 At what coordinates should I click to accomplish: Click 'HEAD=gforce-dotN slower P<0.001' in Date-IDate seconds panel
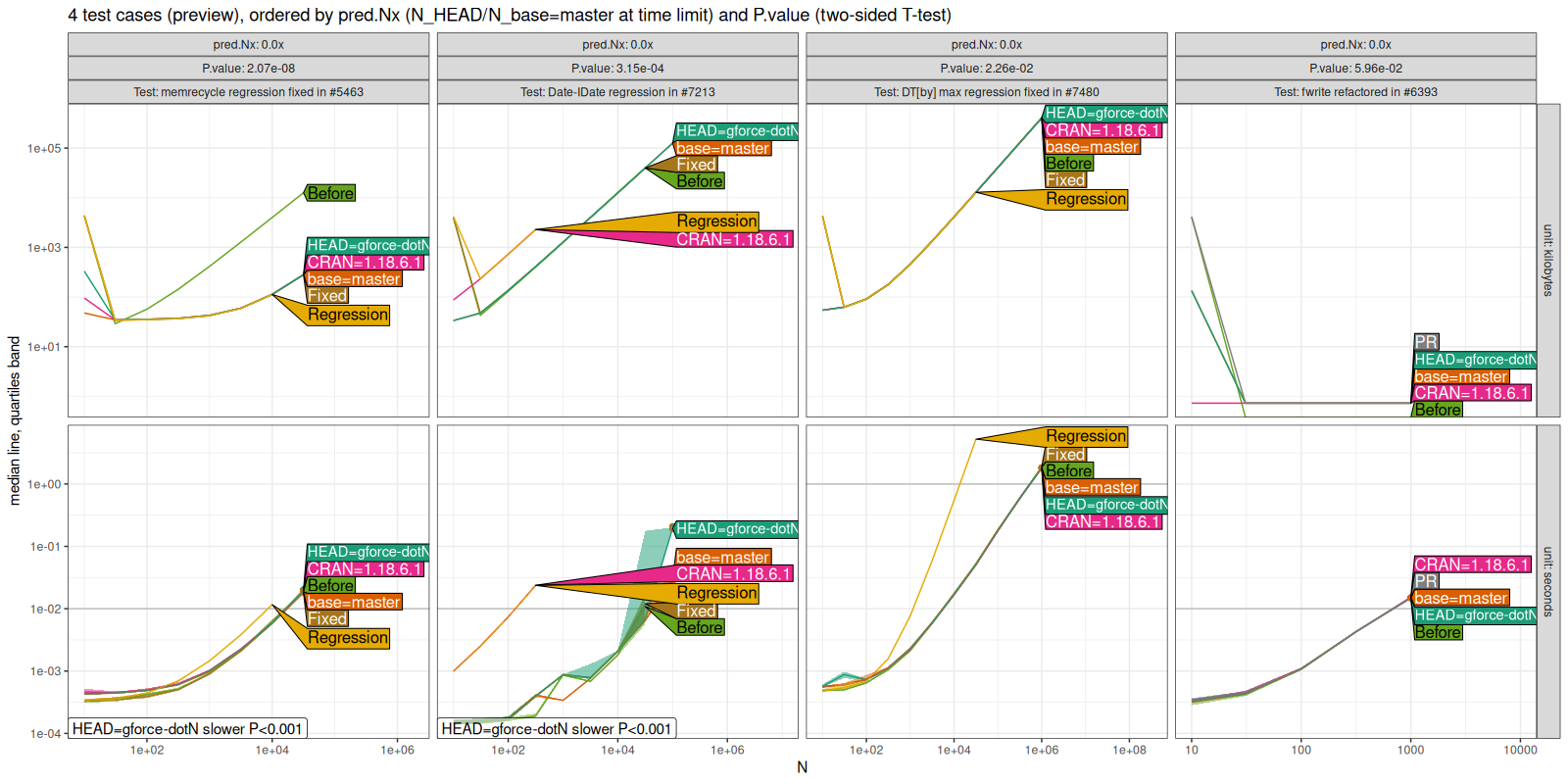click(557, 728)
